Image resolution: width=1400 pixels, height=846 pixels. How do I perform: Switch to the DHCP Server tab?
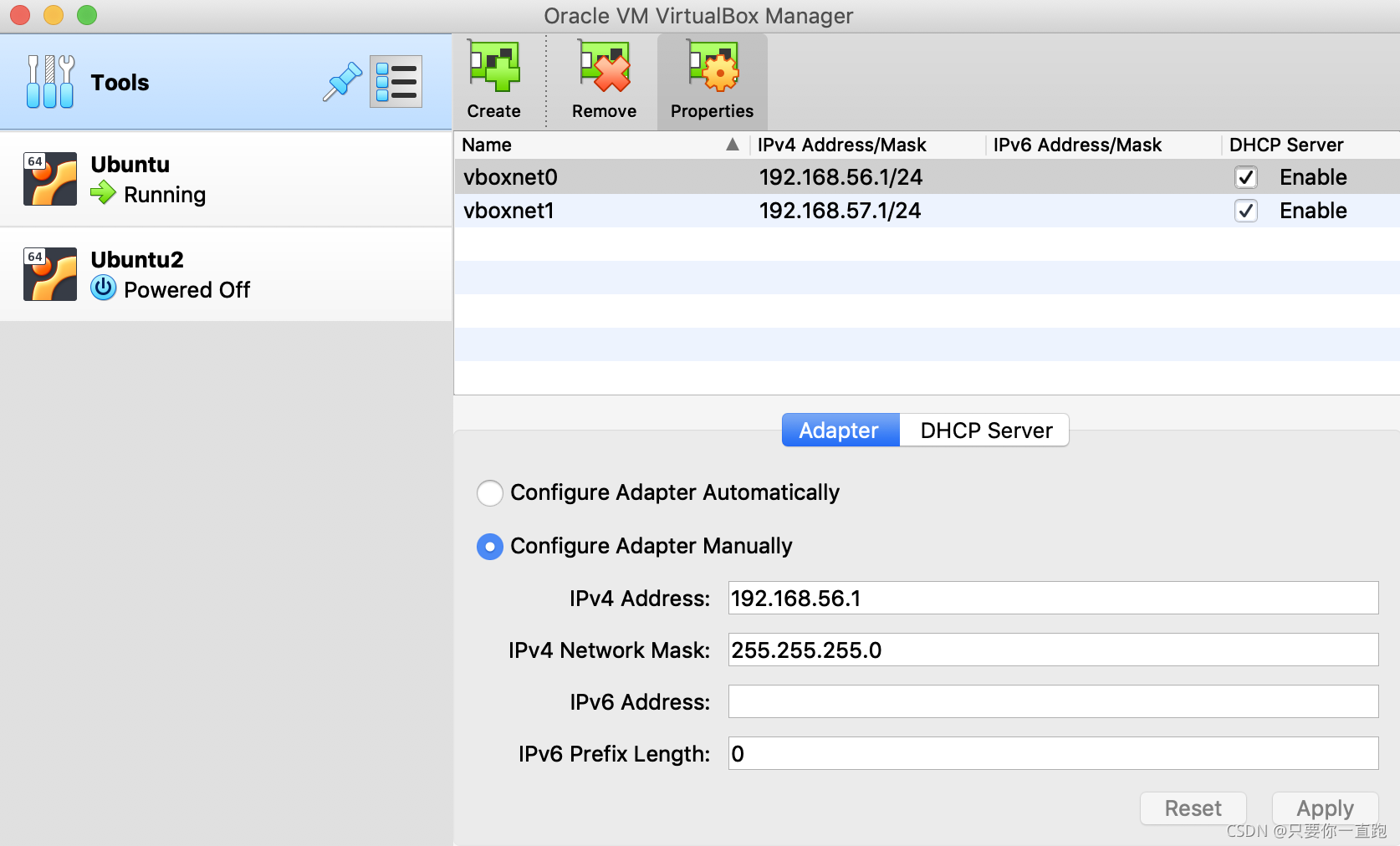[985, 430]
